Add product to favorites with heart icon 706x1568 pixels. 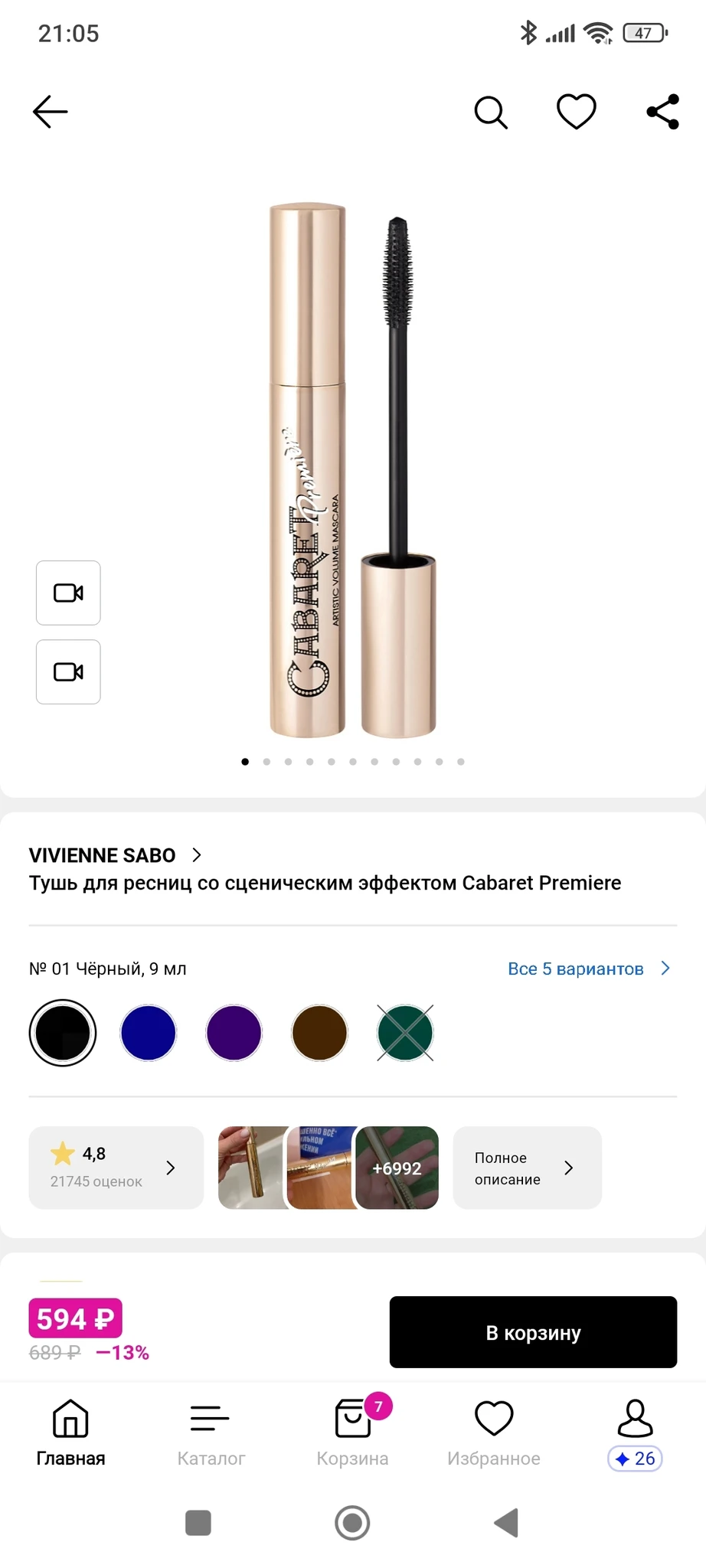tap(576, 112)
